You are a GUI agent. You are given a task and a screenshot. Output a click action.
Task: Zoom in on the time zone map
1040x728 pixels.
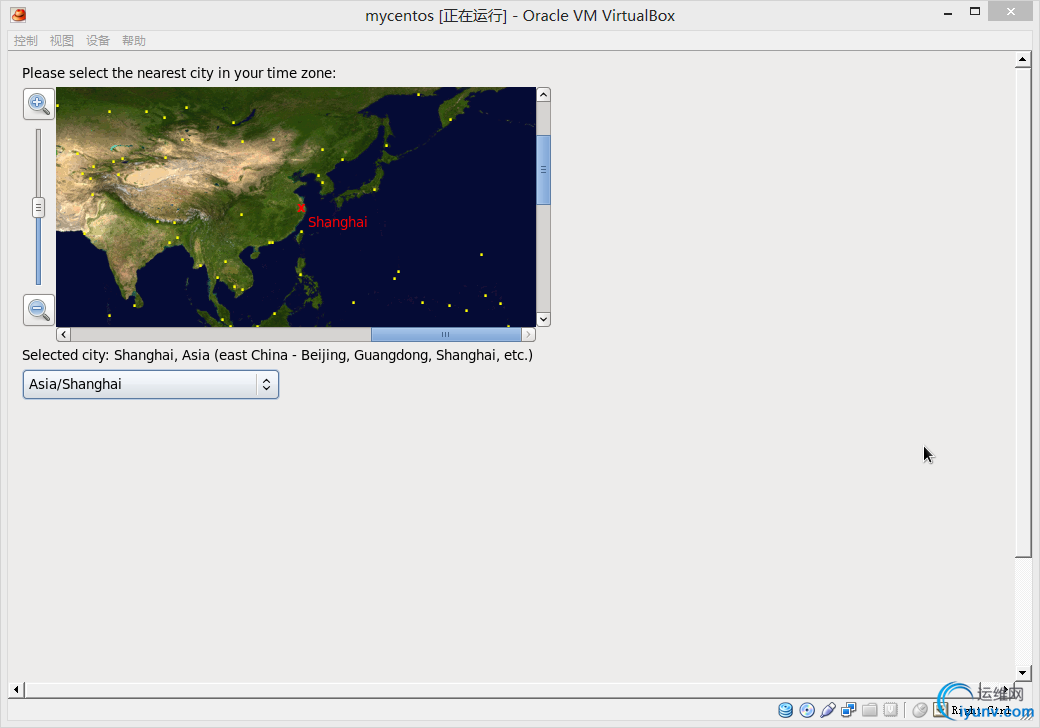38,104
